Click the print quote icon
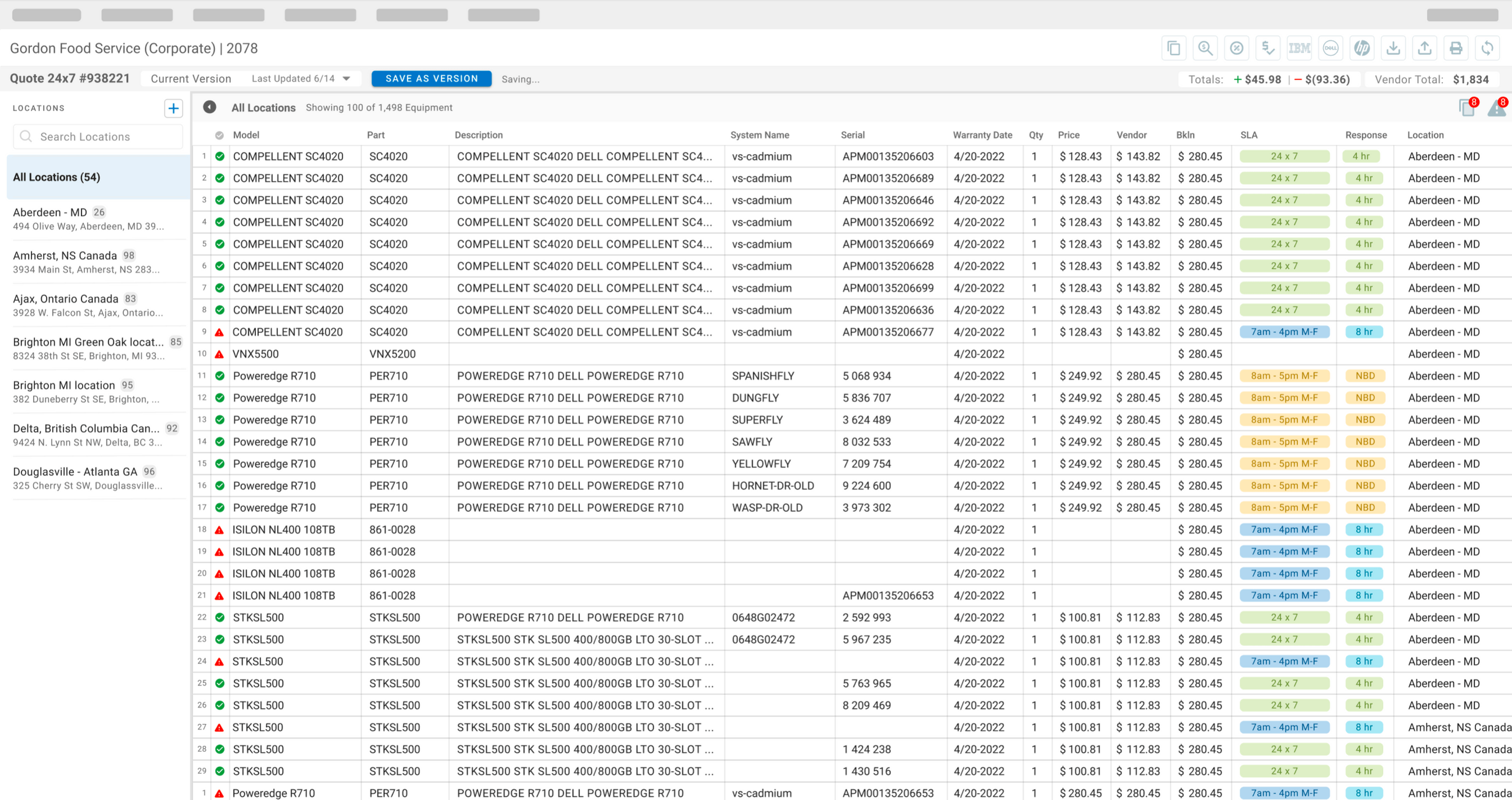The height and width of the screenshot is (800, 1512). (1456, 48)
